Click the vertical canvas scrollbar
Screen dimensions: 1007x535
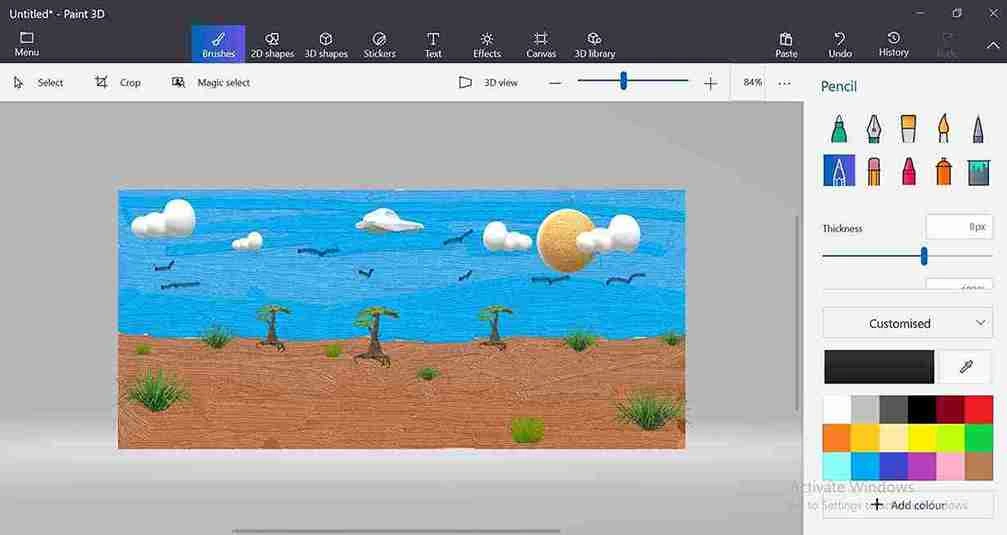pos(797,313)
